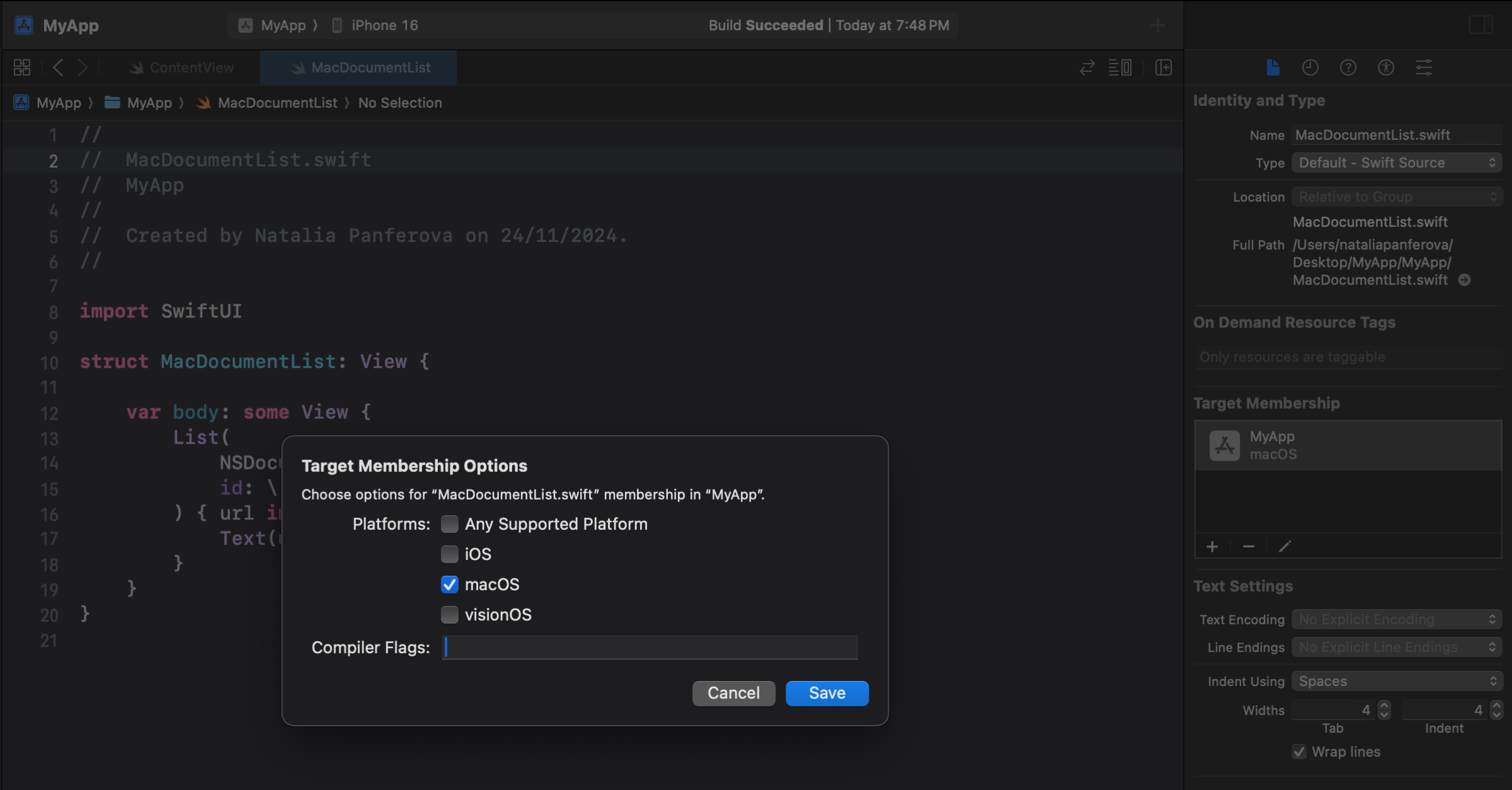The height and width of the screenshot is (790, 1512).
Task: Select the MyApp macOS target row
Action: pos(1348,445)
